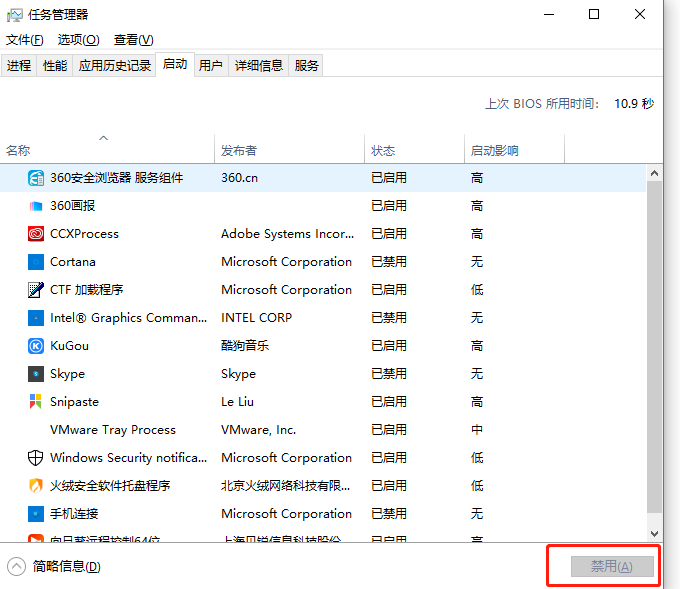
Task: Click the Snipaste colorful icon
Action: point(36,402)
